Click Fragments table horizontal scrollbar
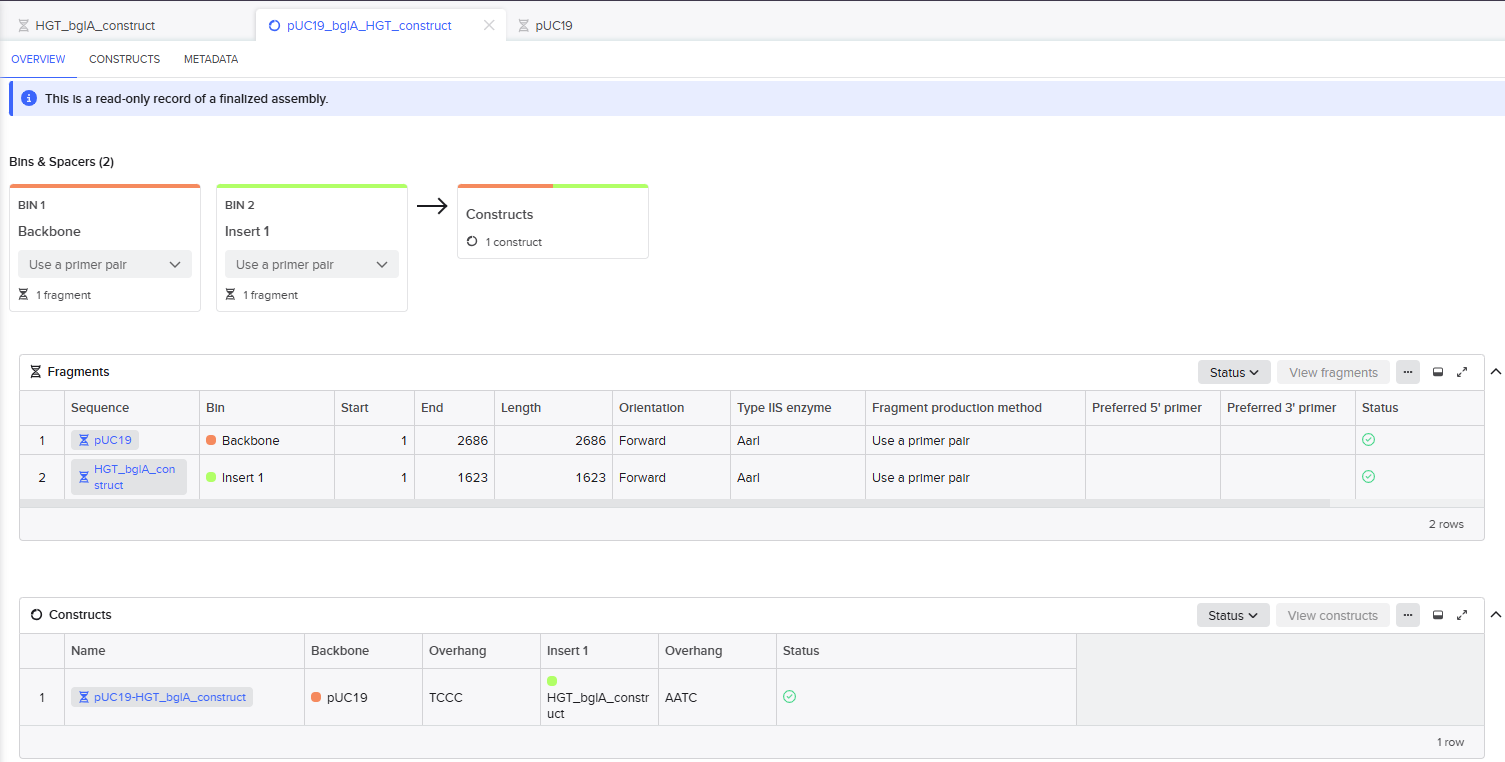The image size is (1505, 762). pos(675,503)
